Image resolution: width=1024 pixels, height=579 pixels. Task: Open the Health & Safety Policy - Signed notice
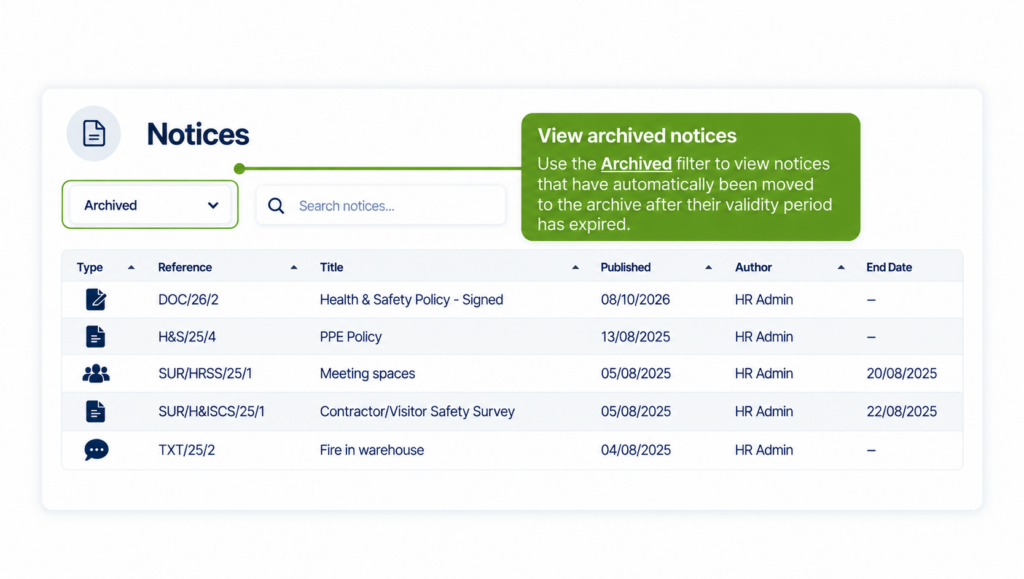(x=411, y=300)
